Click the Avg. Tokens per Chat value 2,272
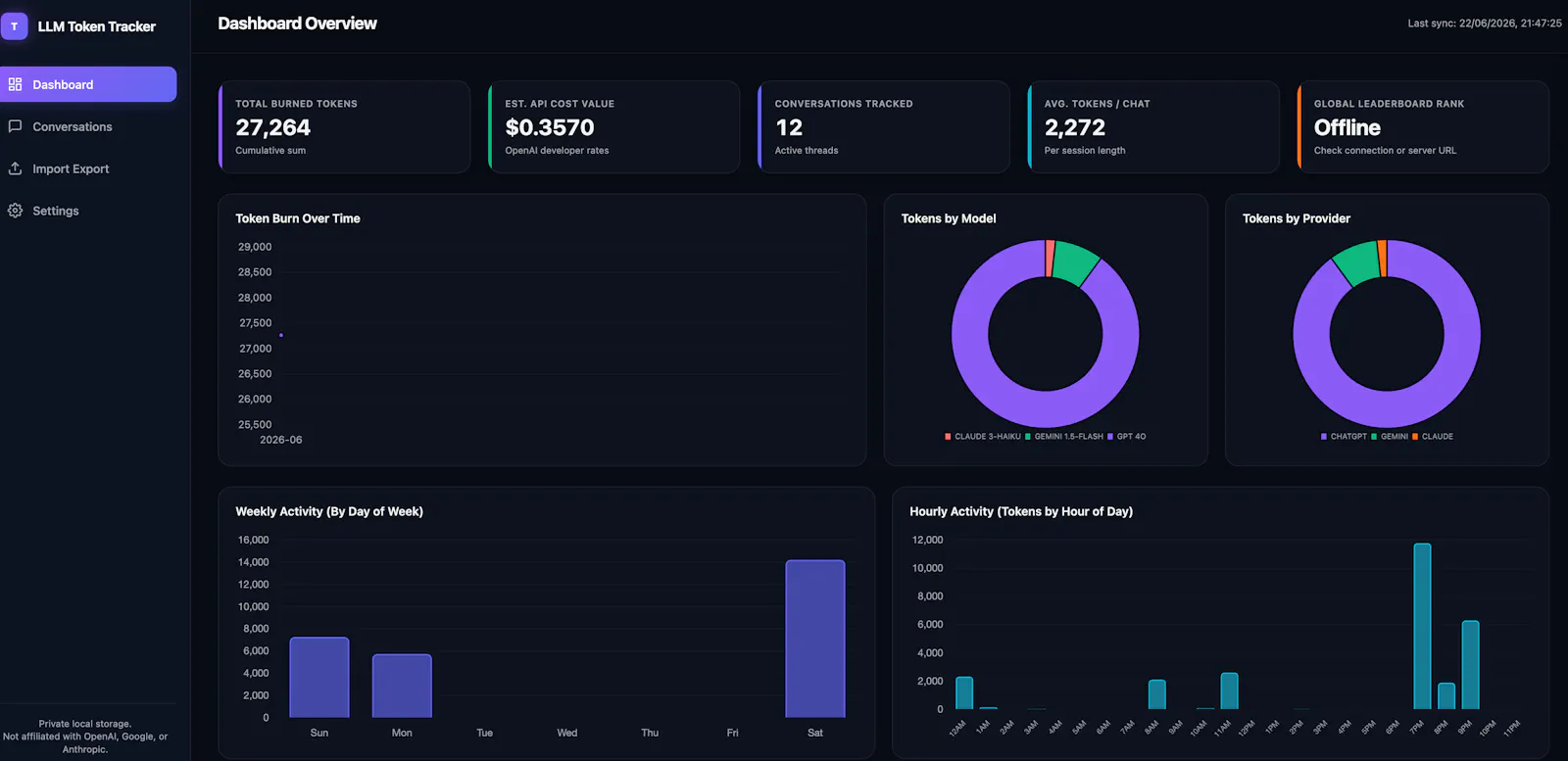Screen dimensions: 1568x761 point(1075,127)
